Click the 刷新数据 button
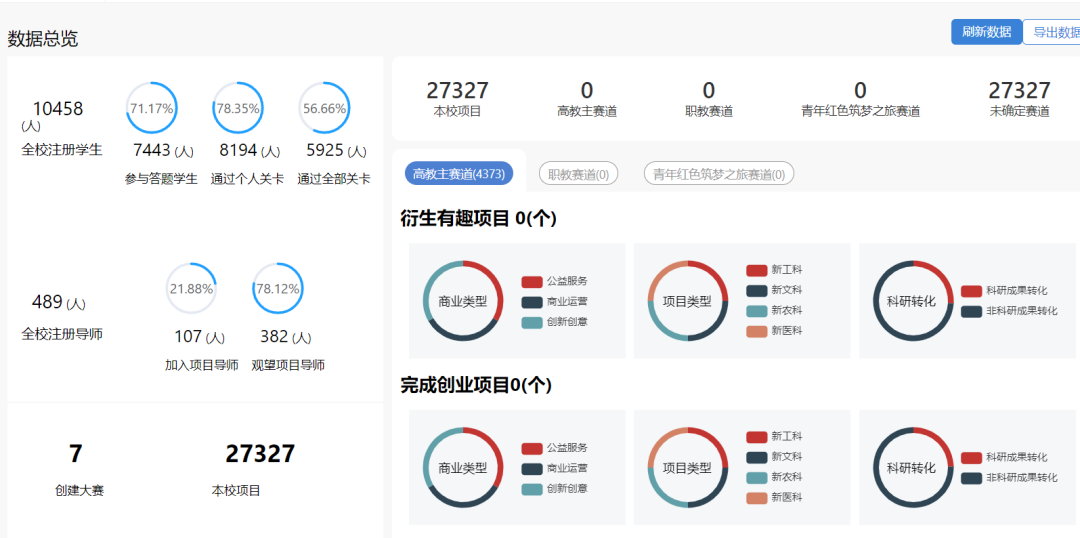Image resolution: width=1080 pixels, height=538 pixels. 986,32
